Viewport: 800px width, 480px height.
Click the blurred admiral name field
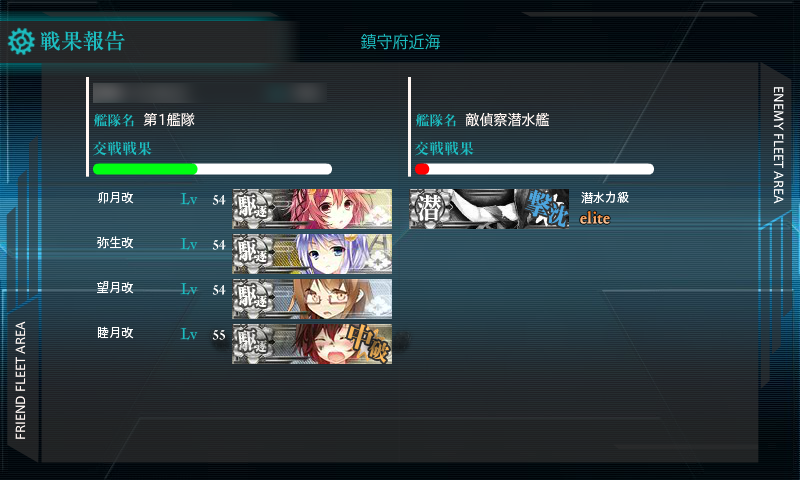click(210, 93)
